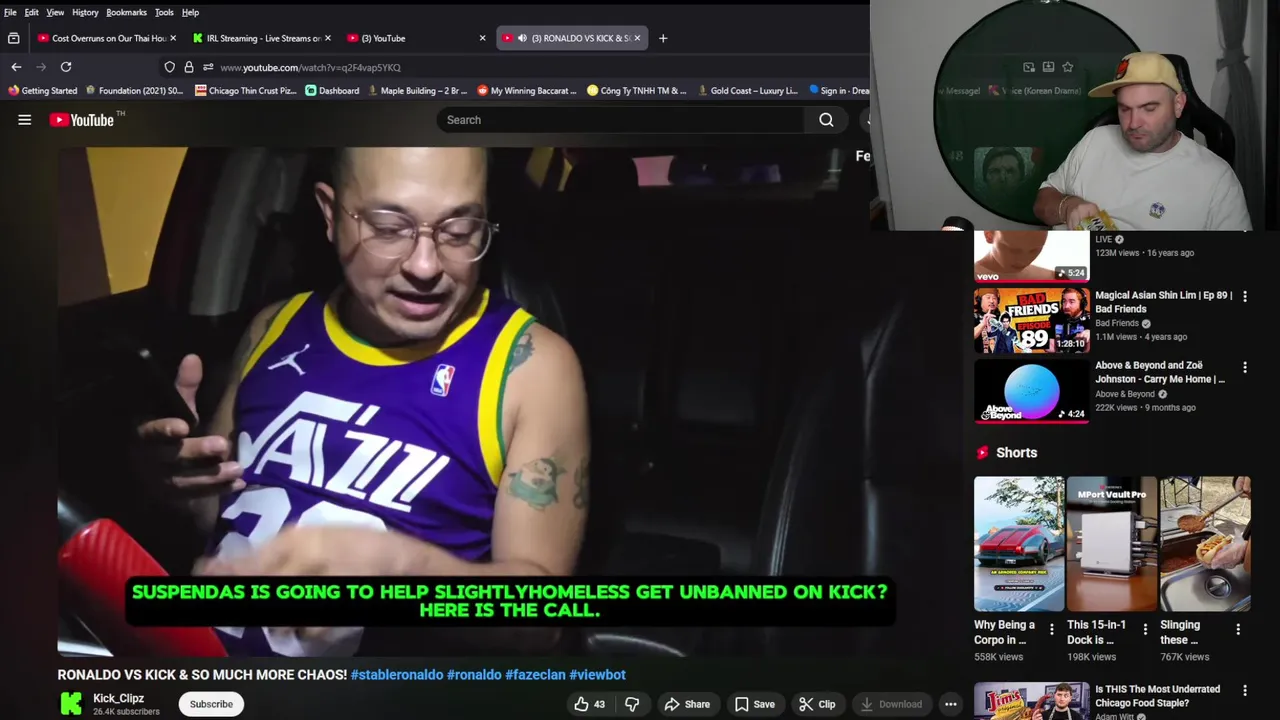Close the RONALDO VS KICK tab

pos(637,38)
